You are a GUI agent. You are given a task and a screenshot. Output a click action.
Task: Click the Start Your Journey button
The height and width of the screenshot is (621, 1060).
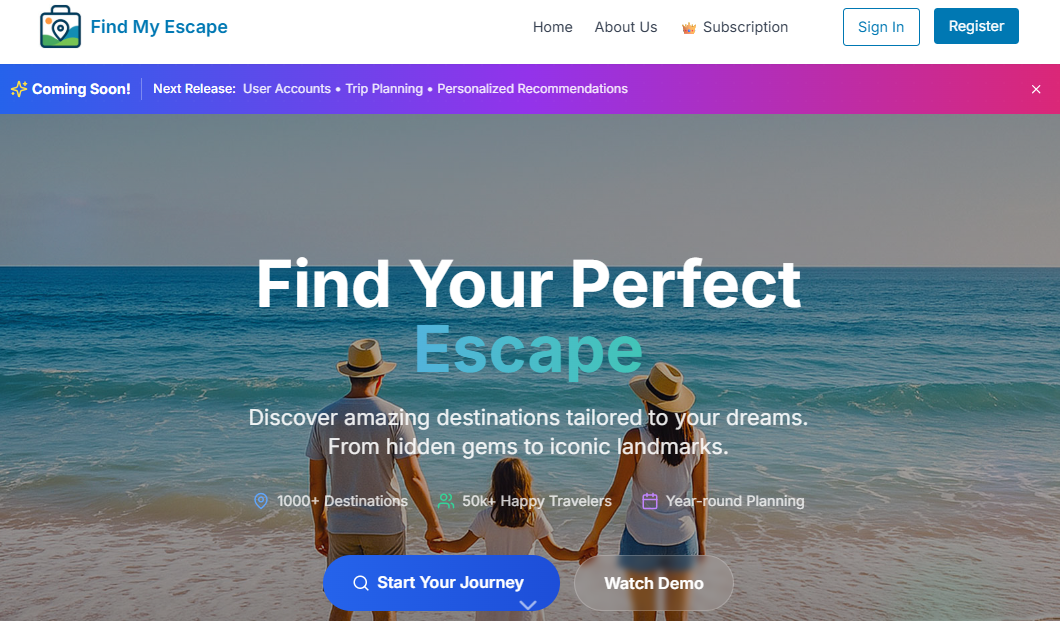tap(441, 582)
